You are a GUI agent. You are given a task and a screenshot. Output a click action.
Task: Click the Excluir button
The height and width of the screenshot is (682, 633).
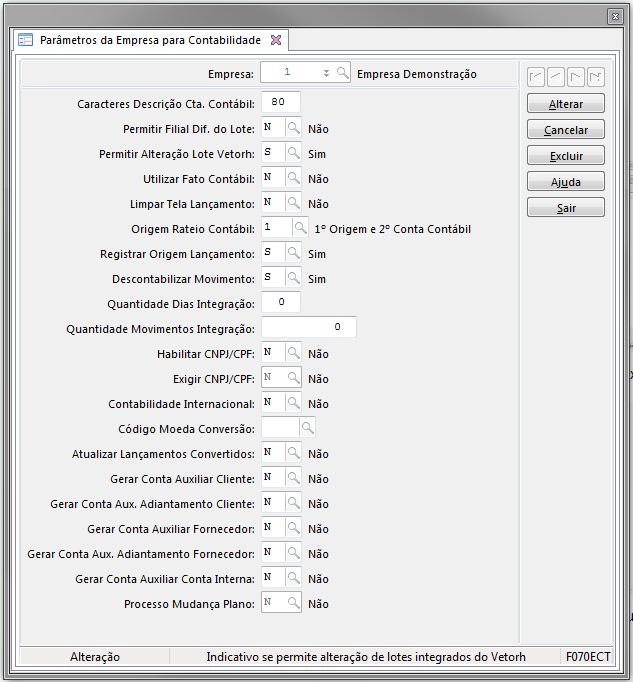[x=566, y=155]
